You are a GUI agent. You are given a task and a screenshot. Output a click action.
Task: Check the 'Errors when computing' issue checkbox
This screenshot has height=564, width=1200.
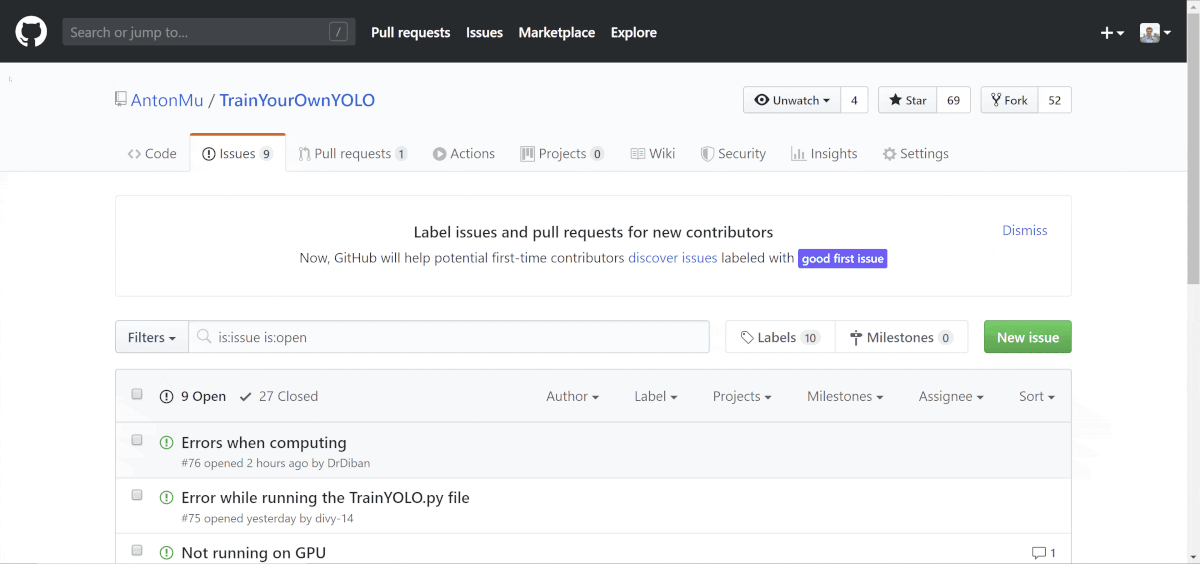(x=138, y=441)
